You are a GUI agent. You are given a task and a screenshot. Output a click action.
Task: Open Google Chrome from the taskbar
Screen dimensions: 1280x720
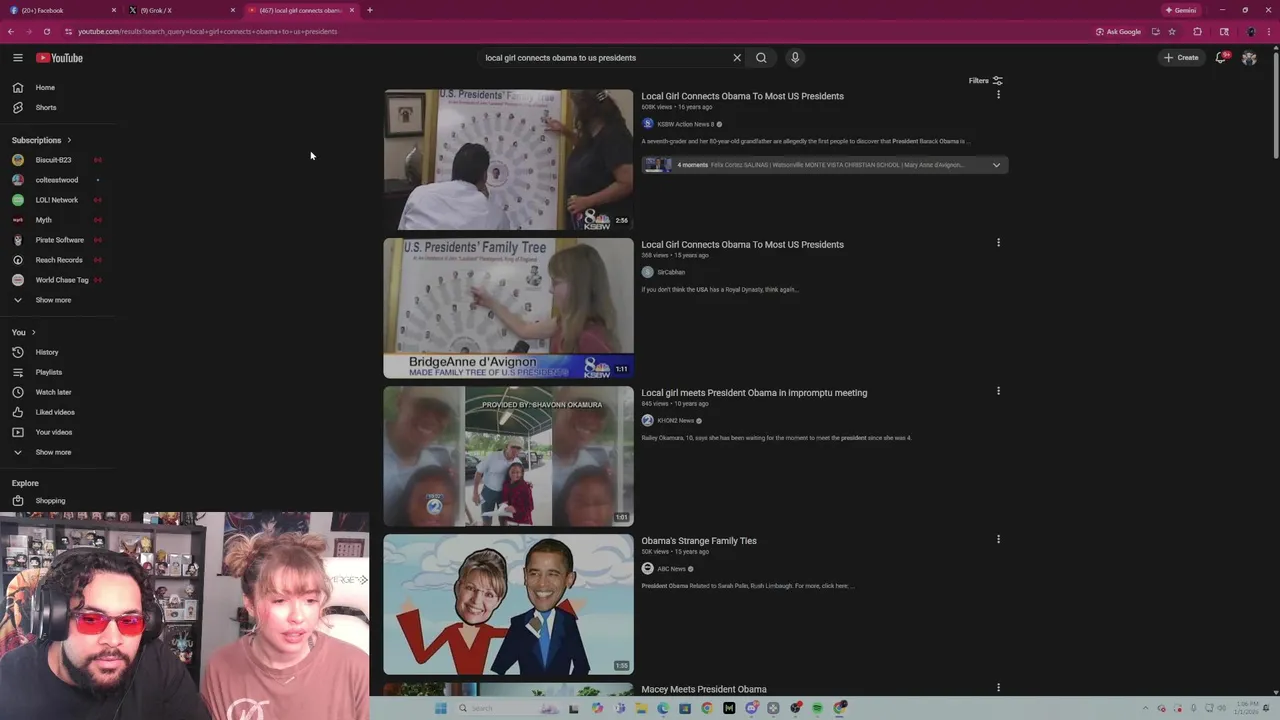(707, 708)
